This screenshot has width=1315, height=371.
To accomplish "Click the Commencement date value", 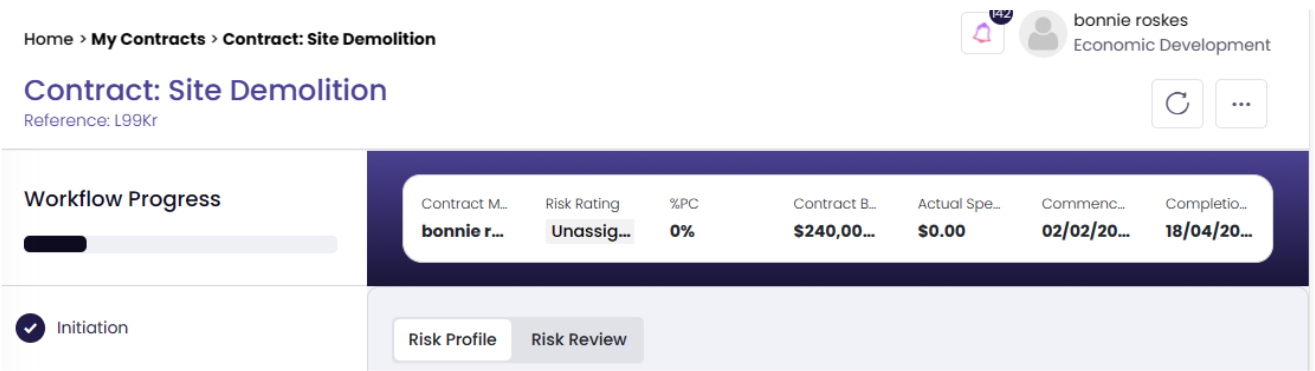I will click(1085, 231).
